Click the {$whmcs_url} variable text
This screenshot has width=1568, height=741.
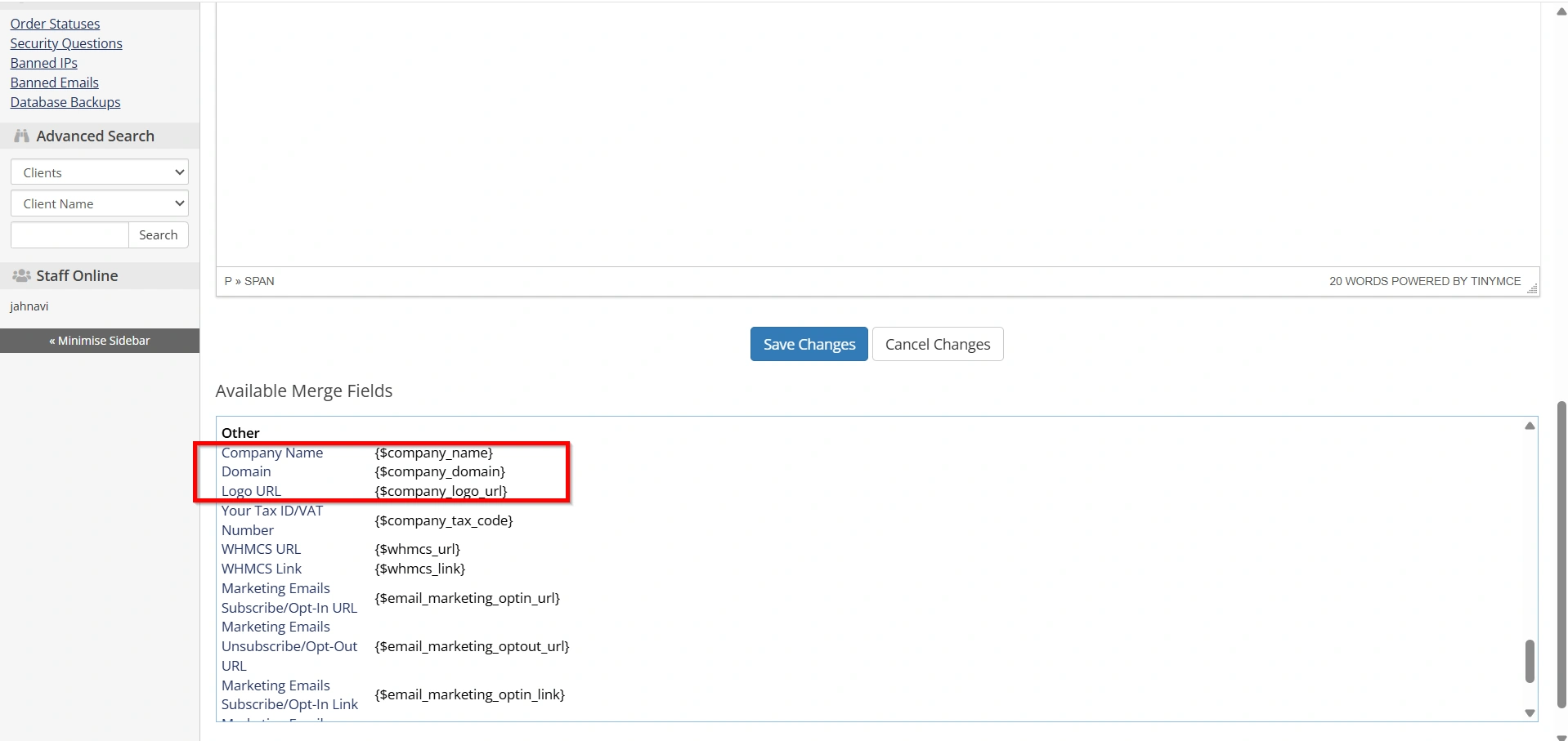click(418, 549)
